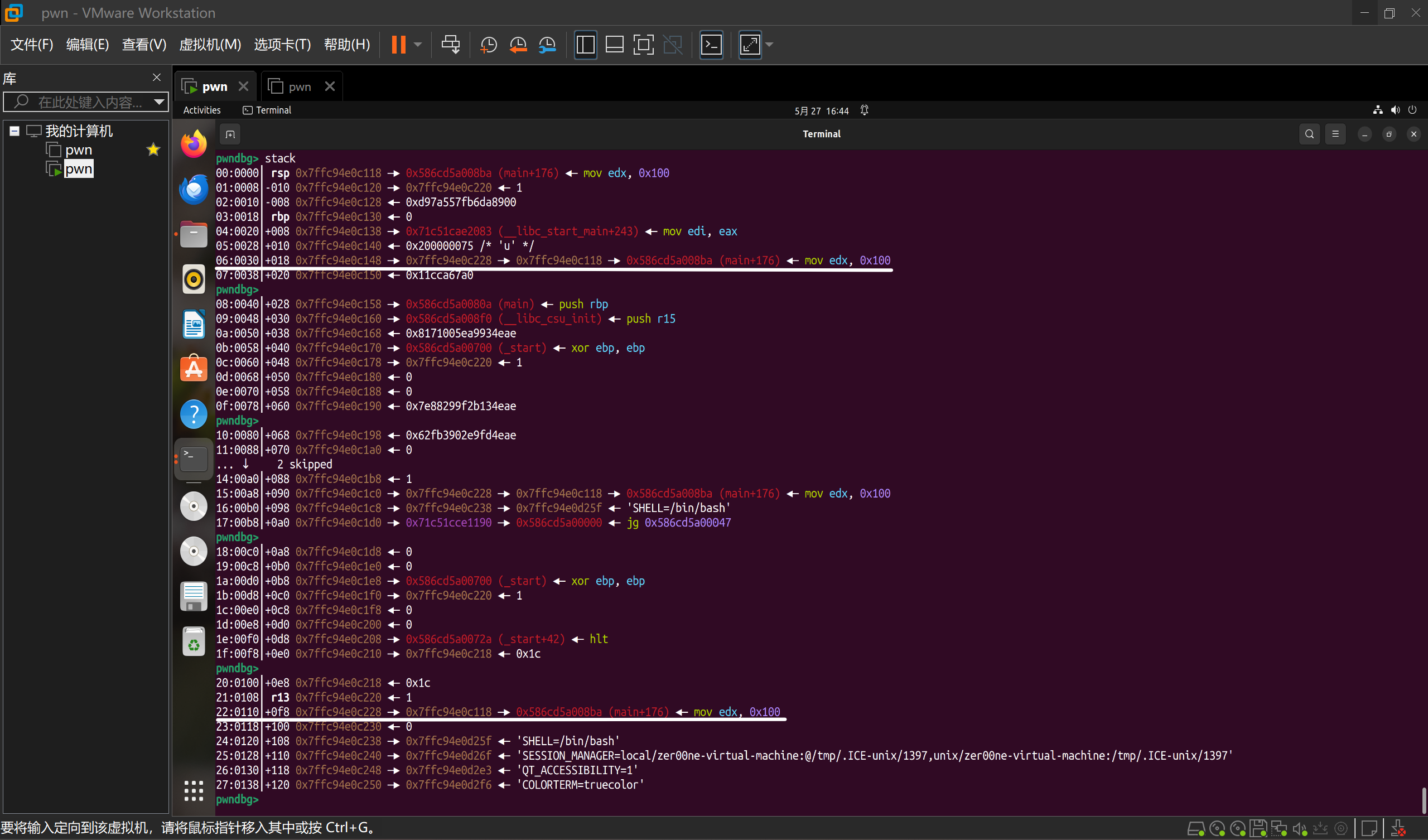Show all applications grid
The image size is (1428, 840).
click(x=193, y=791)
